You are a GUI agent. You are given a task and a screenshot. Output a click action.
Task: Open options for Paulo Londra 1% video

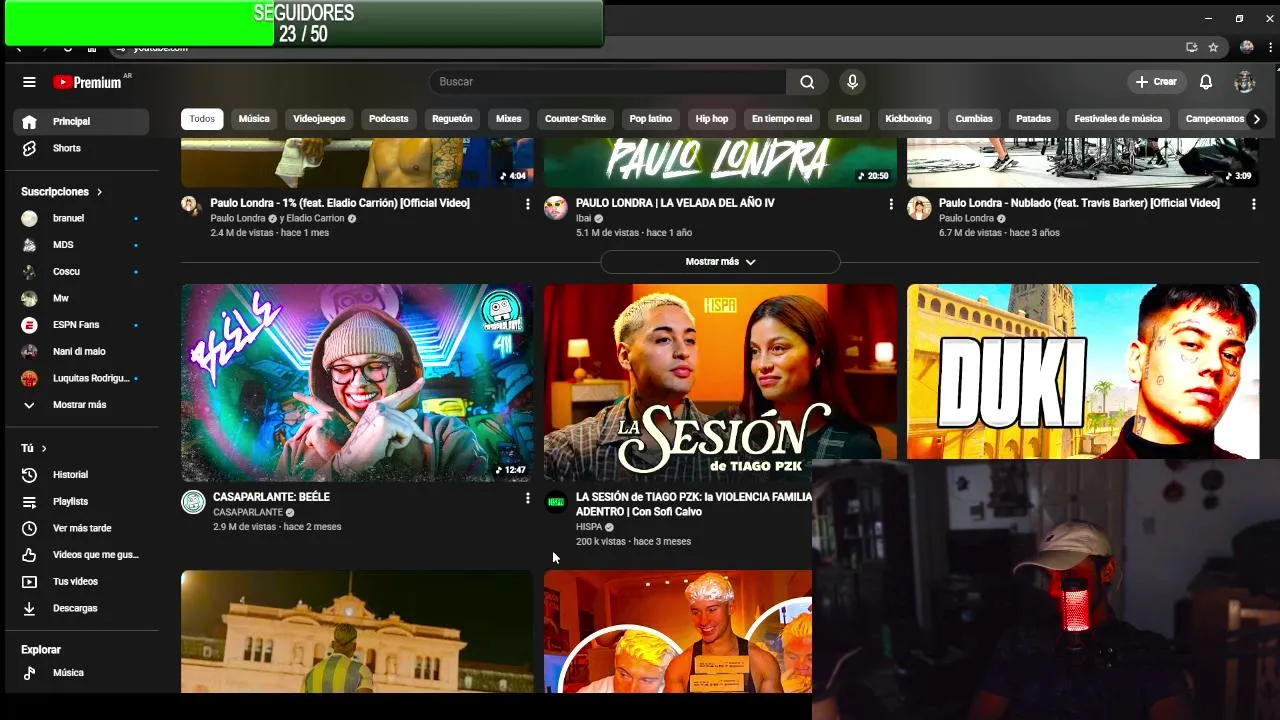tap(528, 204)
